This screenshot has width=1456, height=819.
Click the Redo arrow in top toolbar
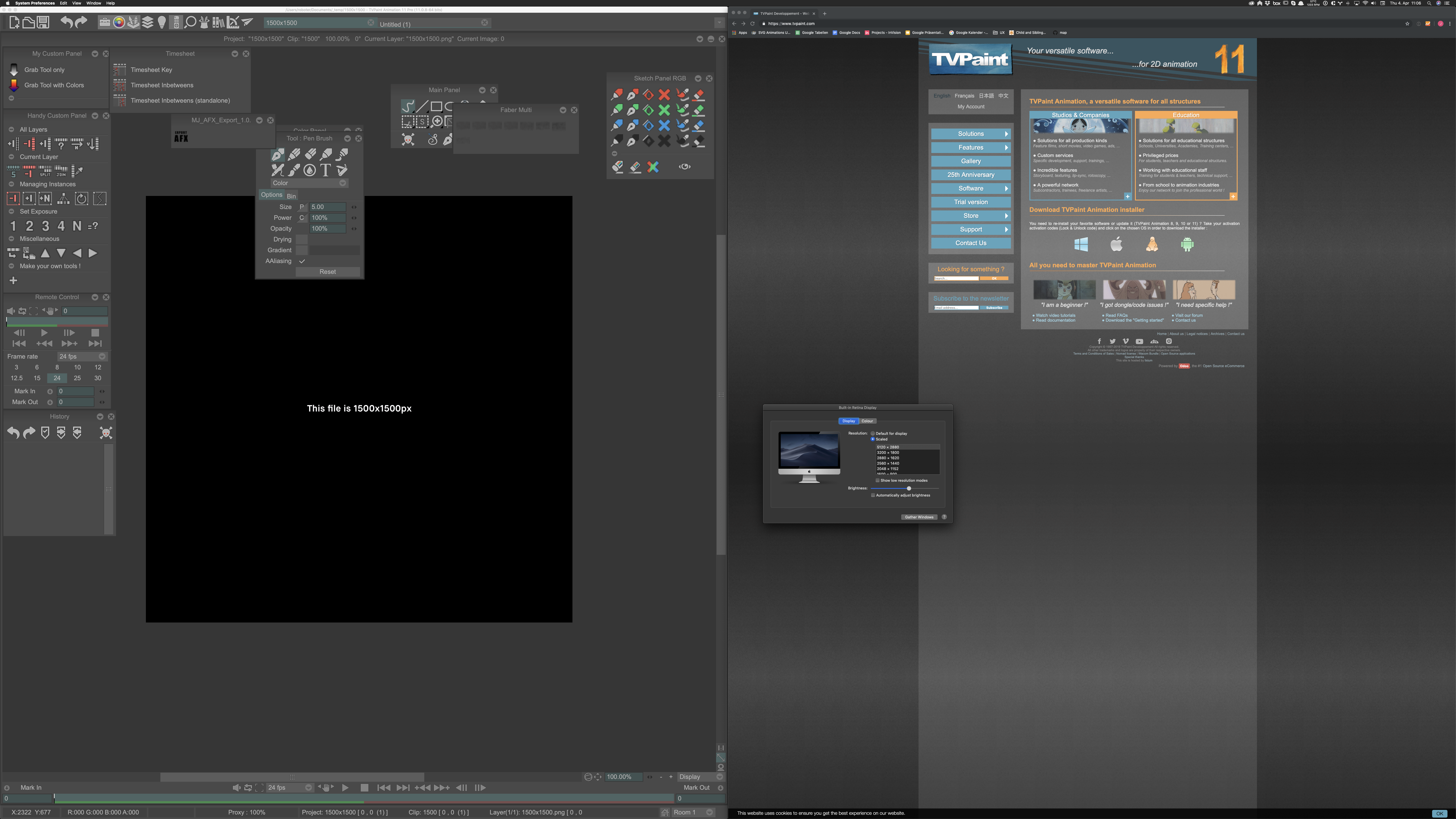(81, 23)
